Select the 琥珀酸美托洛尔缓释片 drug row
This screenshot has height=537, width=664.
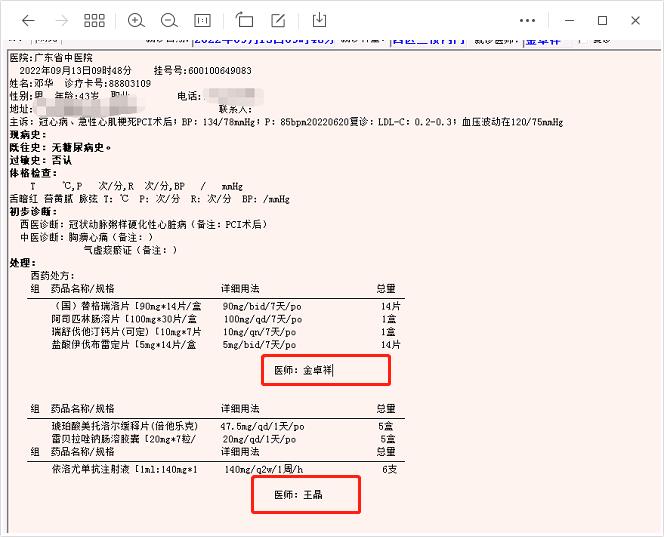(223, 426)
